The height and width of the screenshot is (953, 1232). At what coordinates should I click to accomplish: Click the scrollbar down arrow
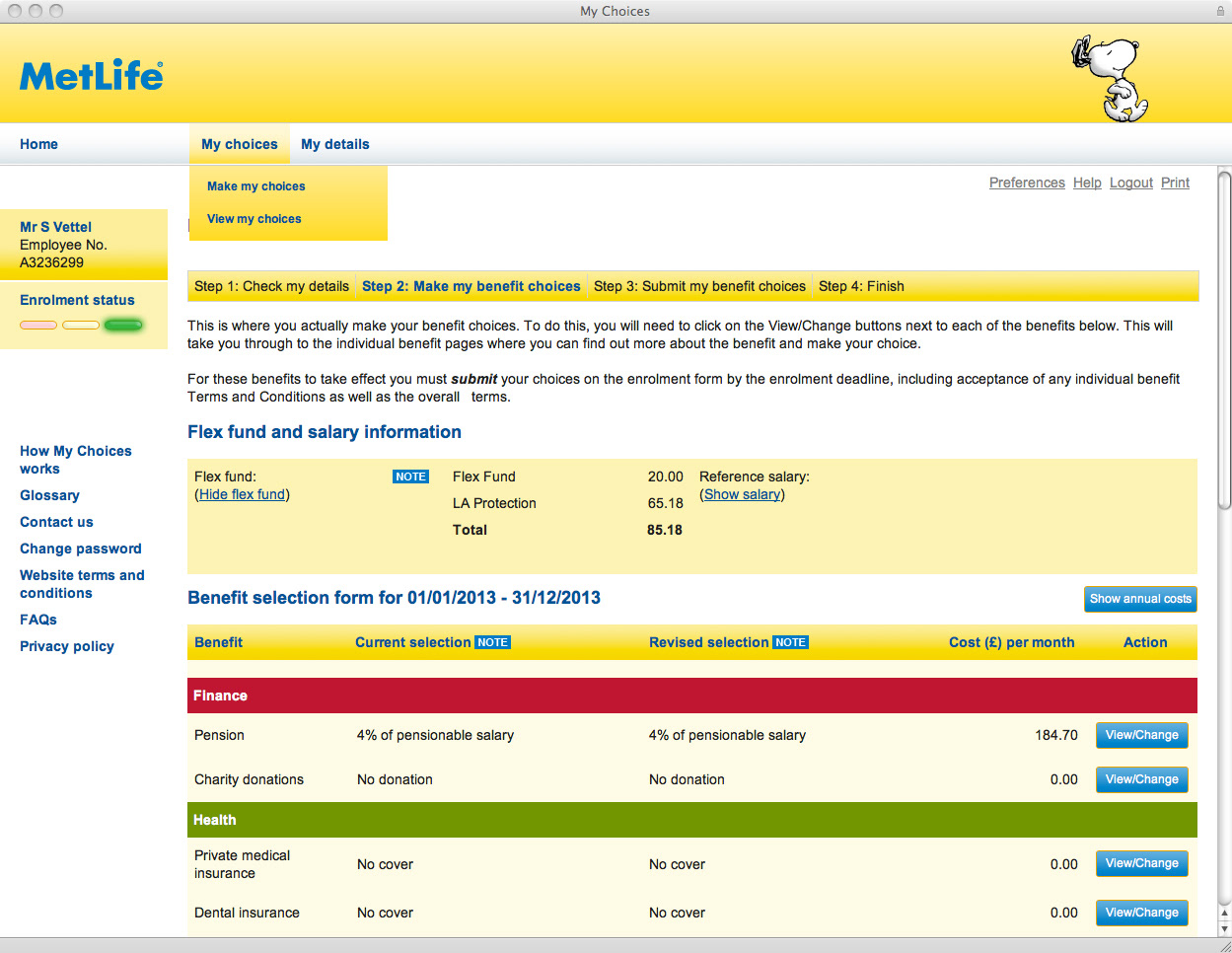coord(1224,928)
